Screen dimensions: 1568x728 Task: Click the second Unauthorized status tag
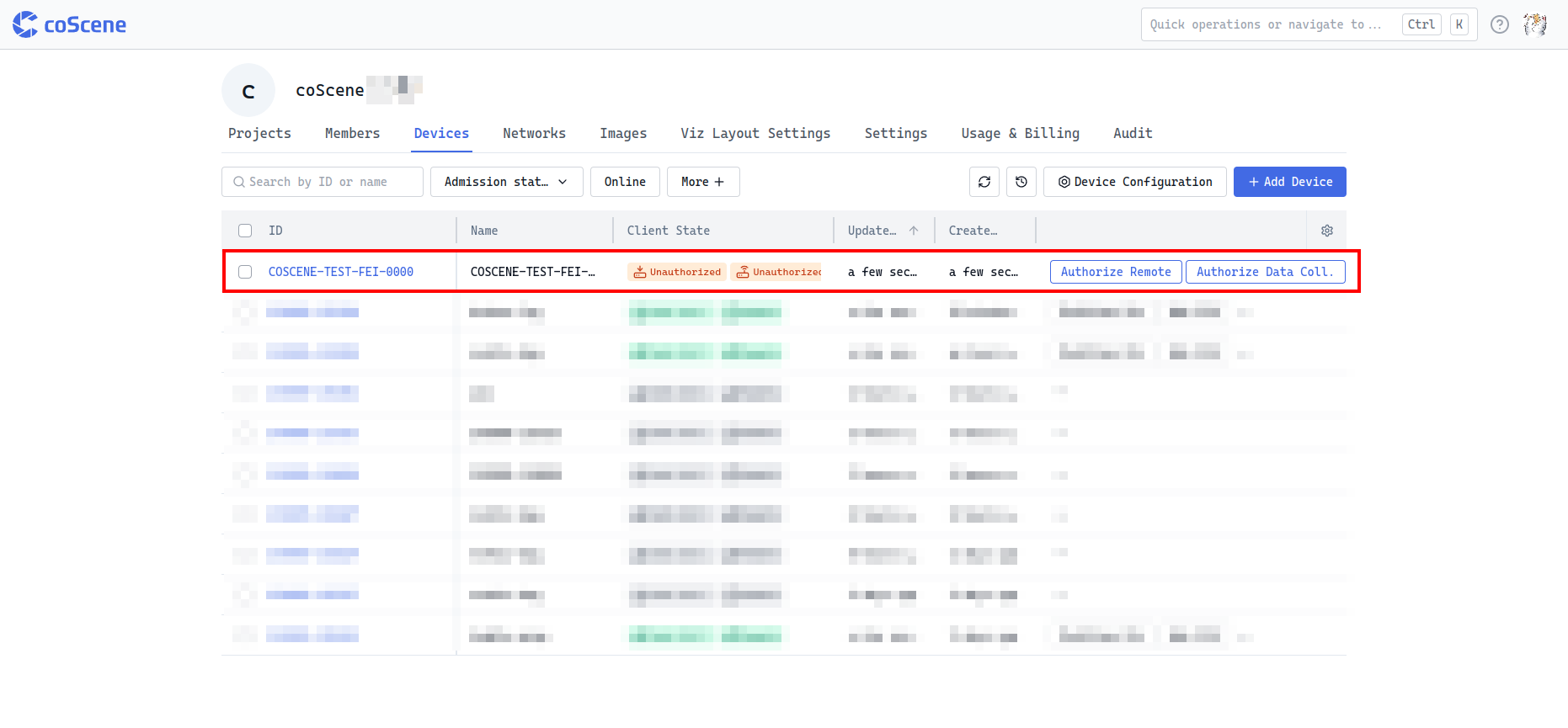[x=776, y=272]
